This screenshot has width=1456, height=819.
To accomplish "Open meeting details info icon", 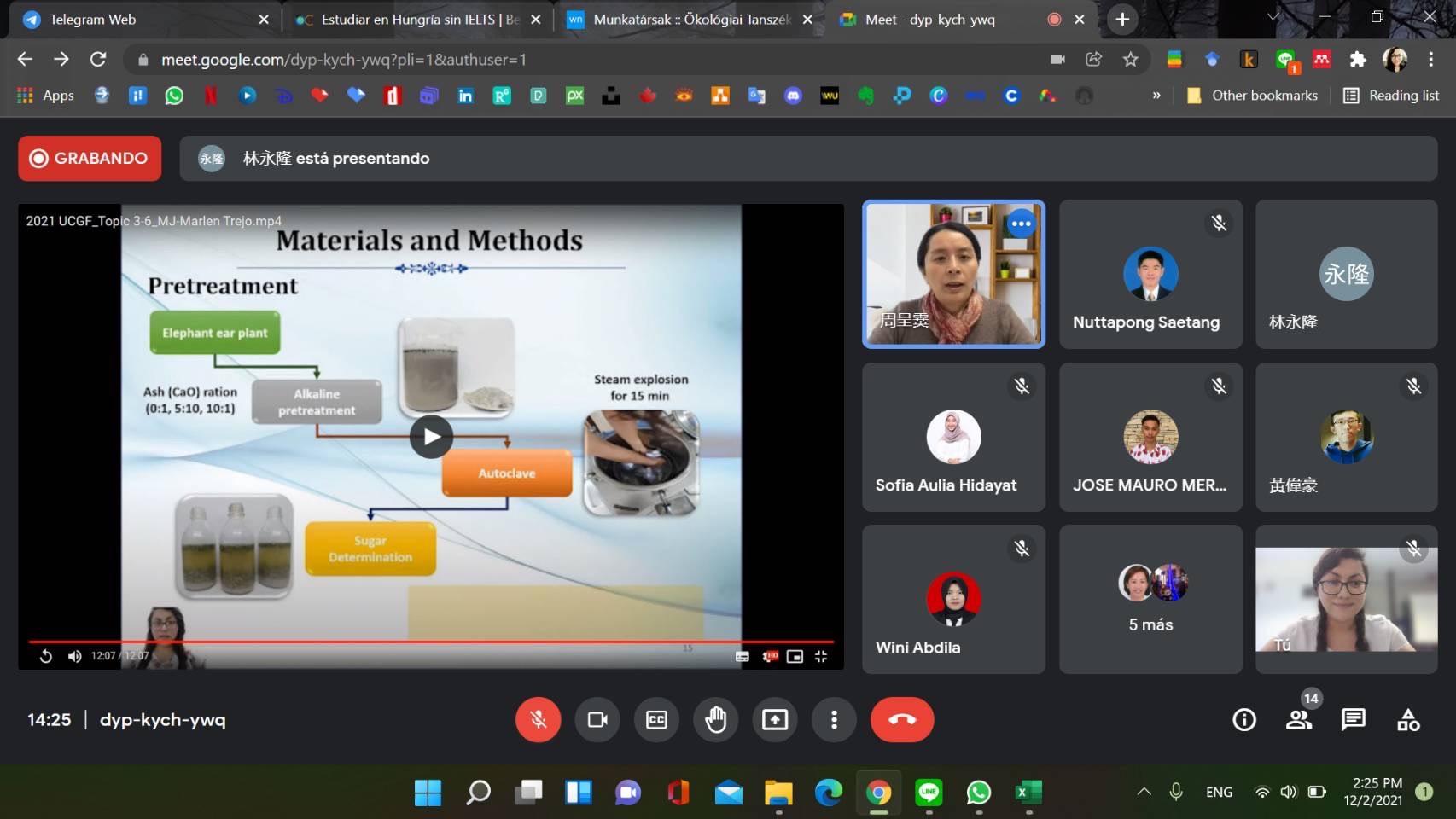I will [x=1244, y=720].
